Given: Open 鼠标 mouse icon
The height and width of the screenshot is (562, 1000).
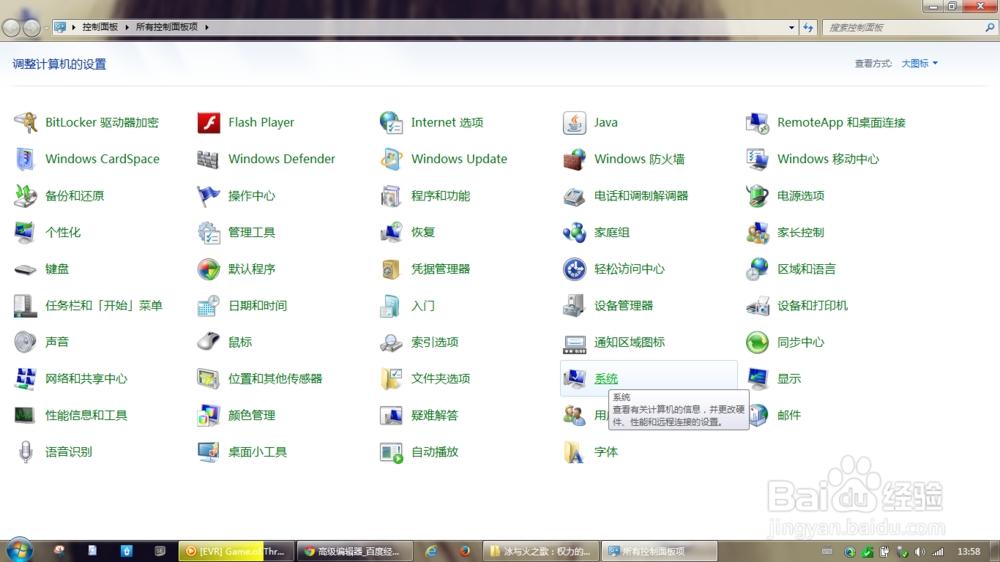Looking at the screenshot, I should (209, 342).
